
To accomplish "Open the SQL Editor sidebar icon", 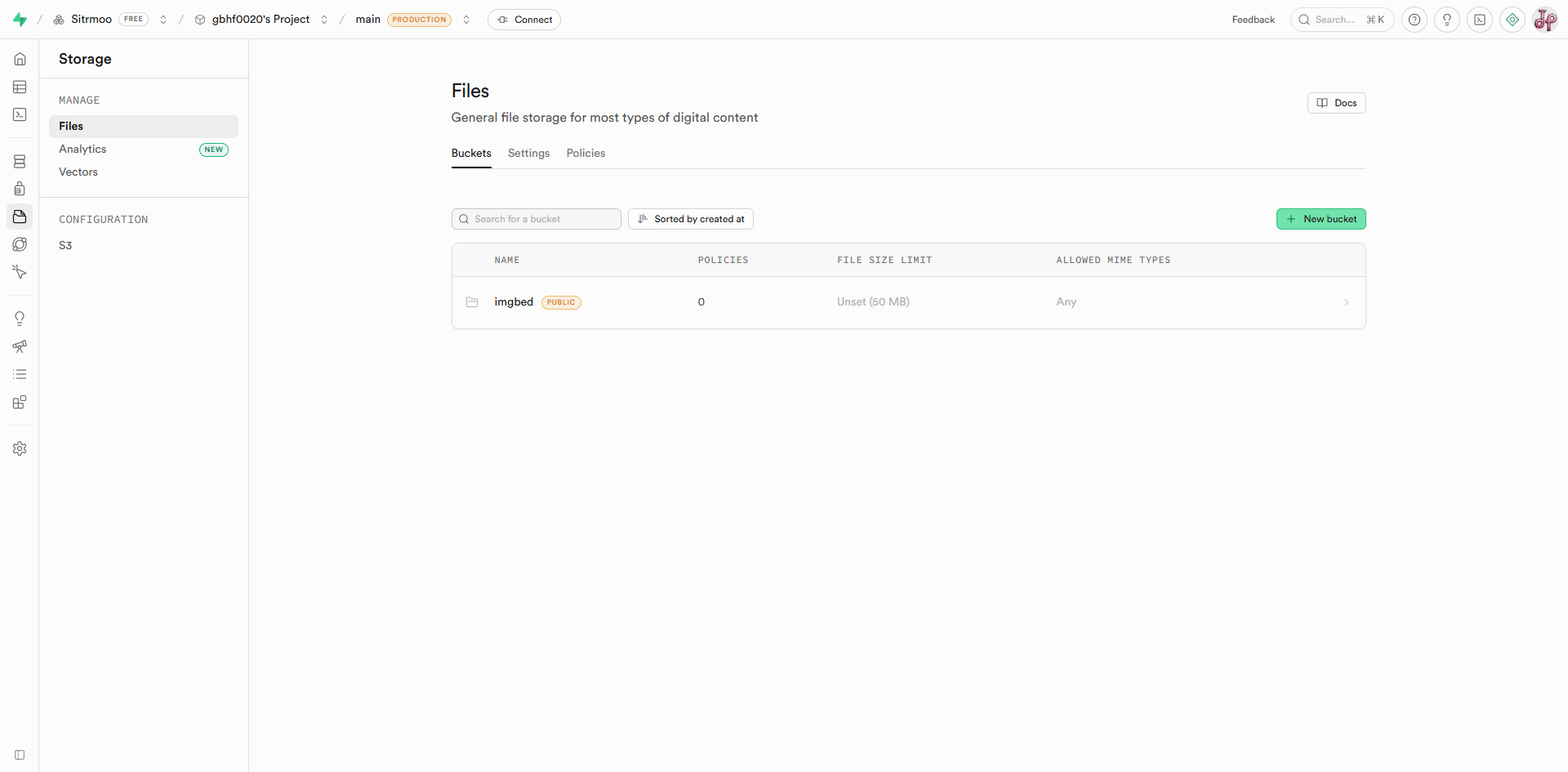I will coord(20,115).
